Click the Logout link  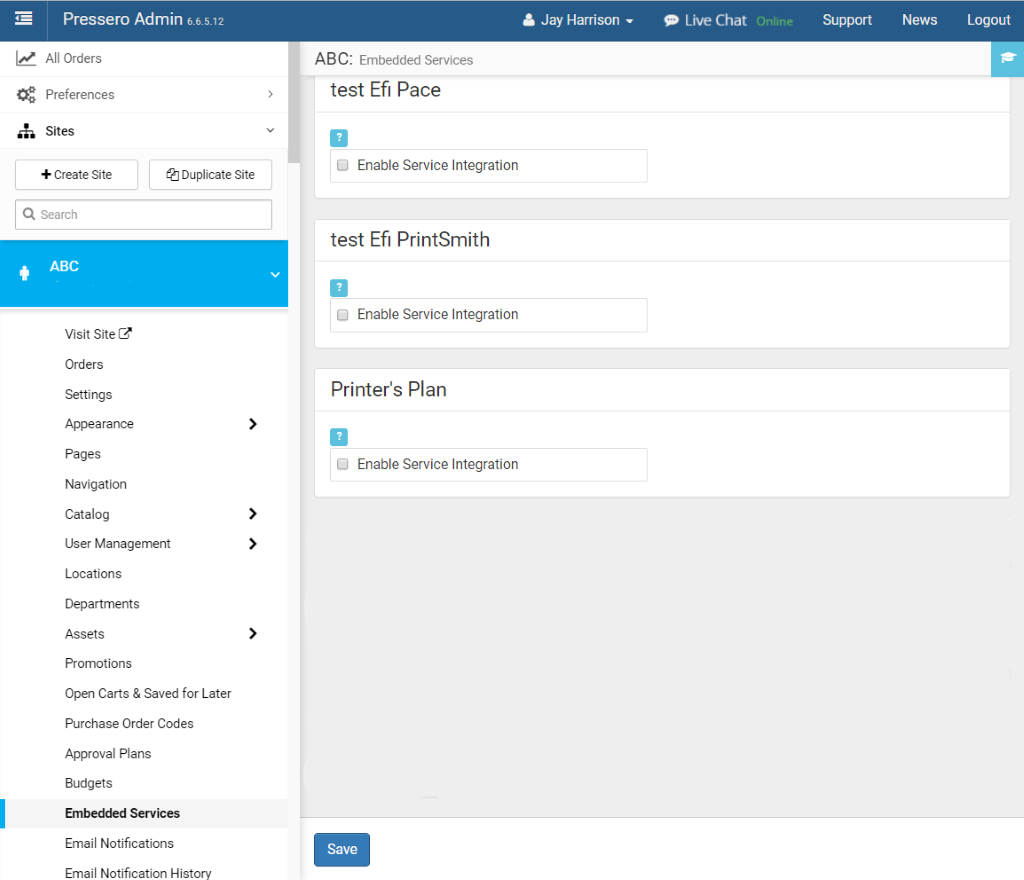(x=989, y=20)
